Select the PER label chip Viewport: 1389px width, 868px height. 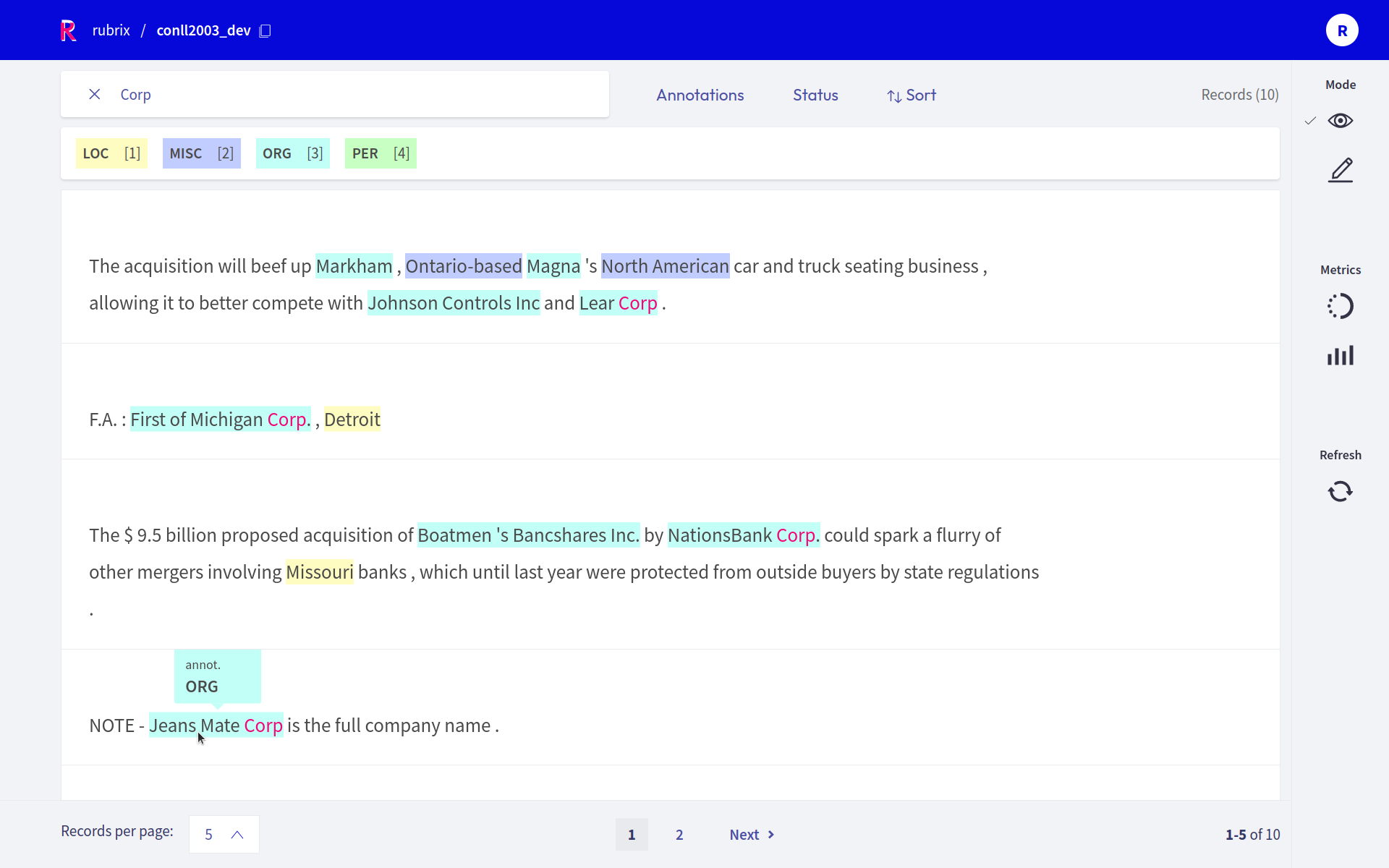(381, 153)
